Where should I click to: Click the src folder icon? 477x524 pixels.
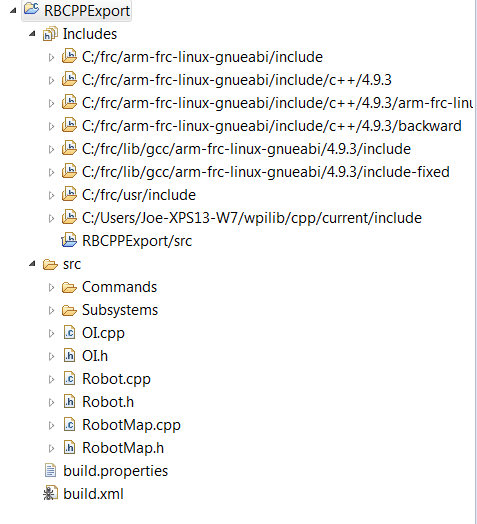pyautogui.click(x=50, y=264)
